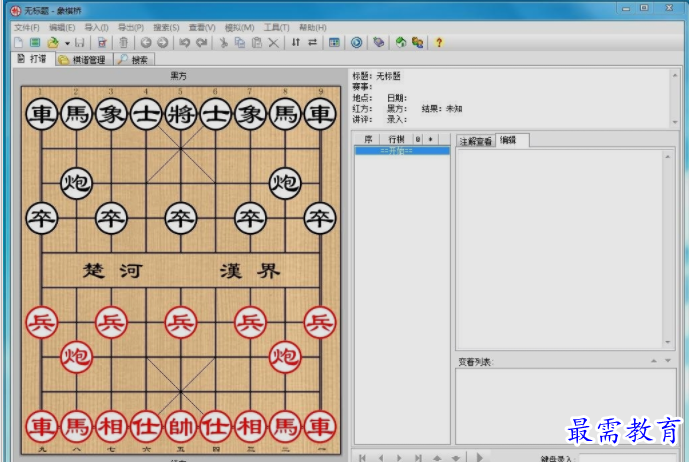Switch to the 棋谱管理 tab

coord(83,60)
